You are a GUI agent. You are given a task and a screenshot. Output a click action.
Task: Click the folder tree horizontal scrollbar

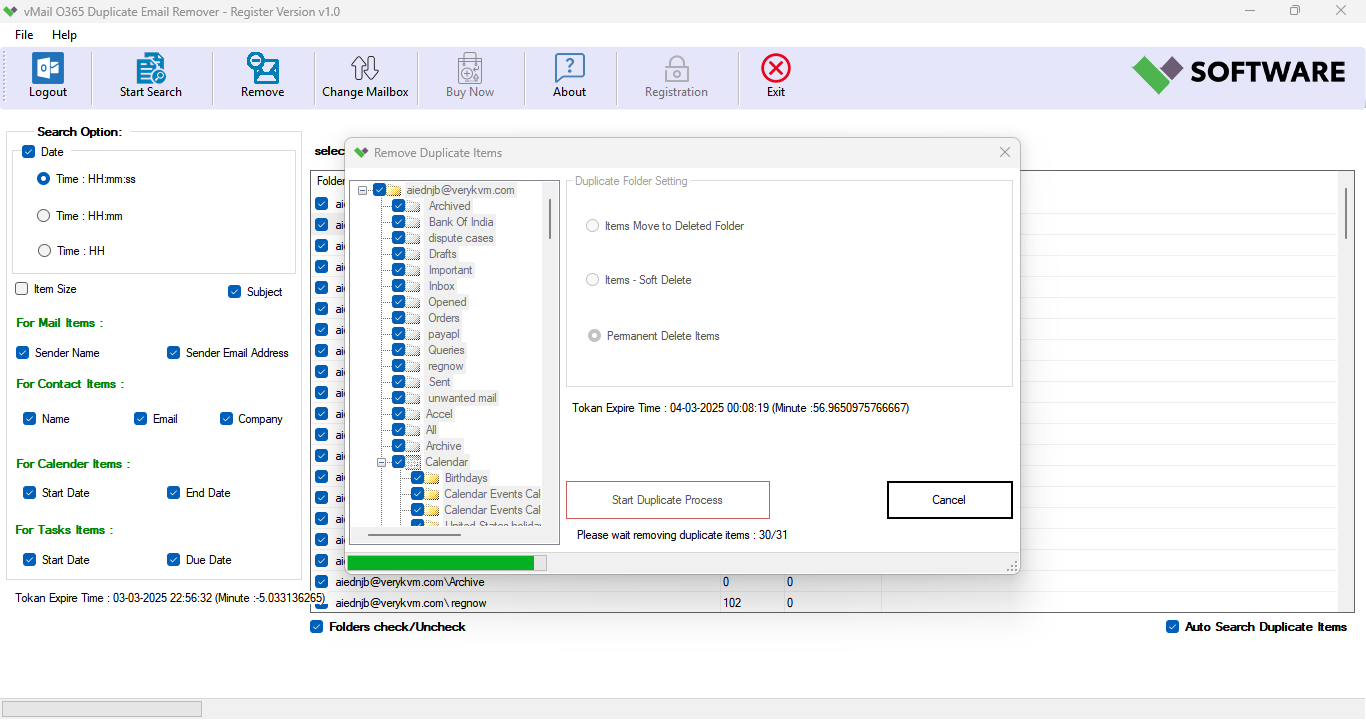(x=414, y=535)
